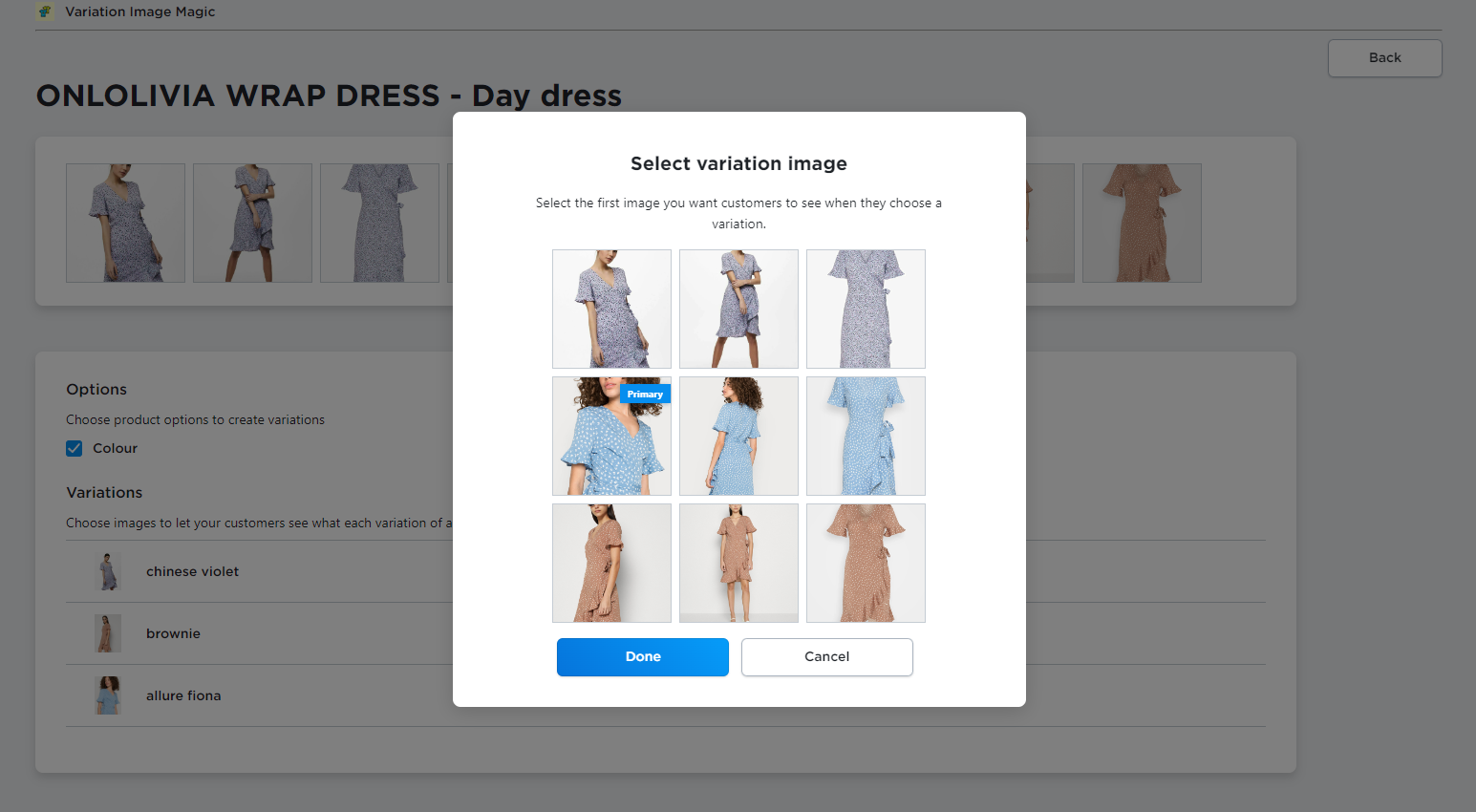This screenshot has height=812, width=1476.
Task: Select the allure fiona variation label
Action: [183, 695]
